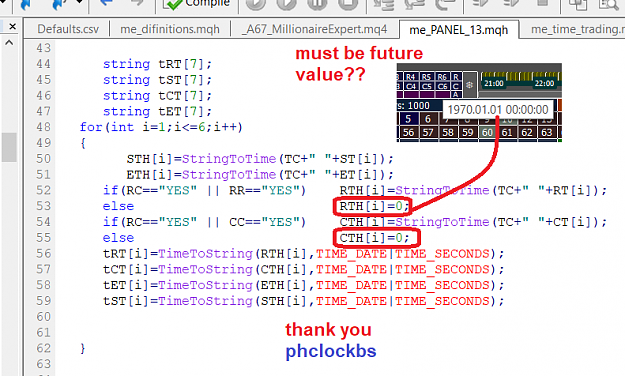Click the closing brace on line 62
The width and height of the screenshot is (625, 376).
pyautogui.click(x=83, y=348)
